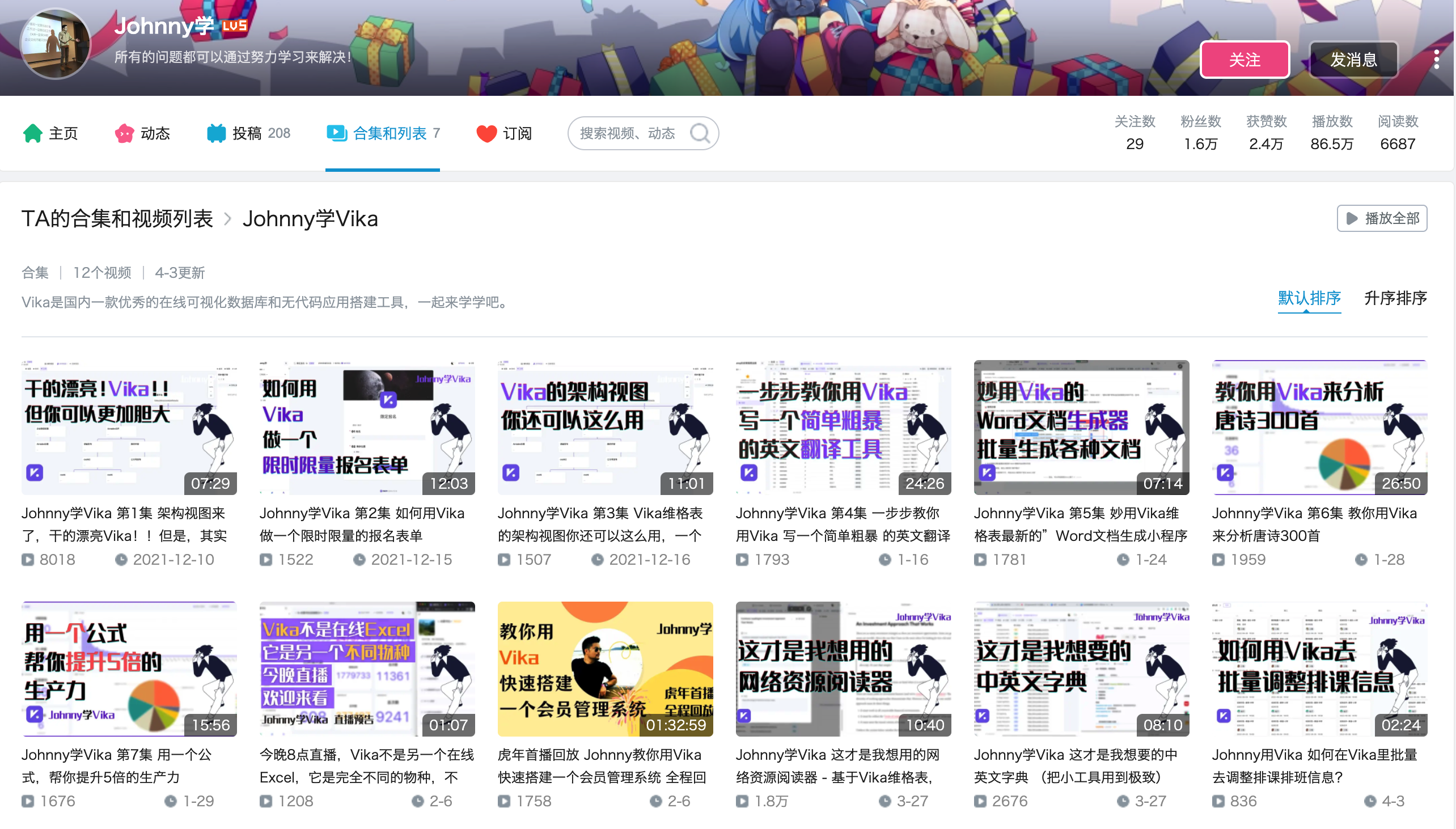
Task: Open thumbnail 会员管理系统 video
Action: tap(605, 669)
